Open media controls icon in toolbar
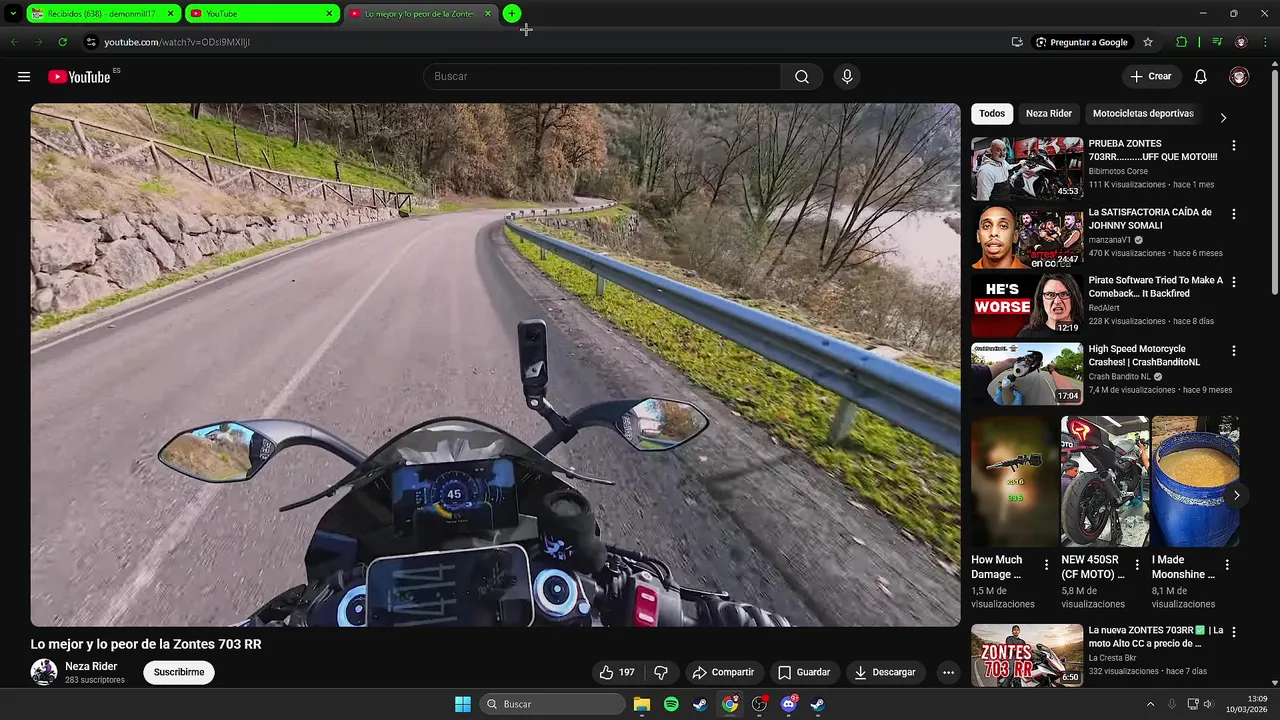Image resolution: width=1280 pixels, height=720 pixels. point(1217,42)
